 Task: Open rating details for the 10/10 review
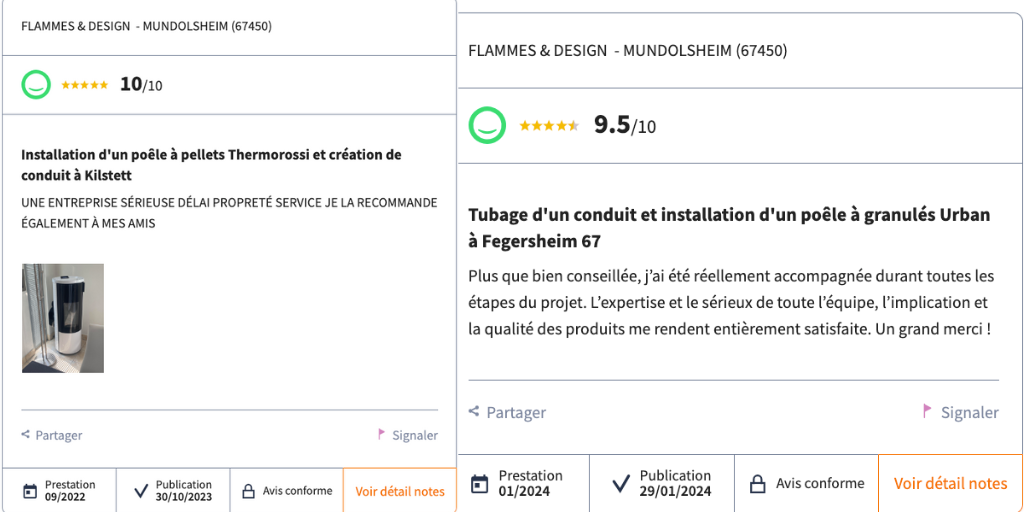(x=399, y=491)
